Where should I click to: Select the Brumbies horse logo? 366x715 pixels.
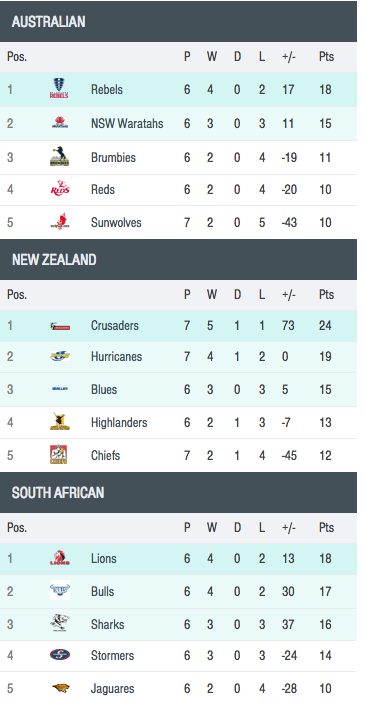click(x=59, y=156)
